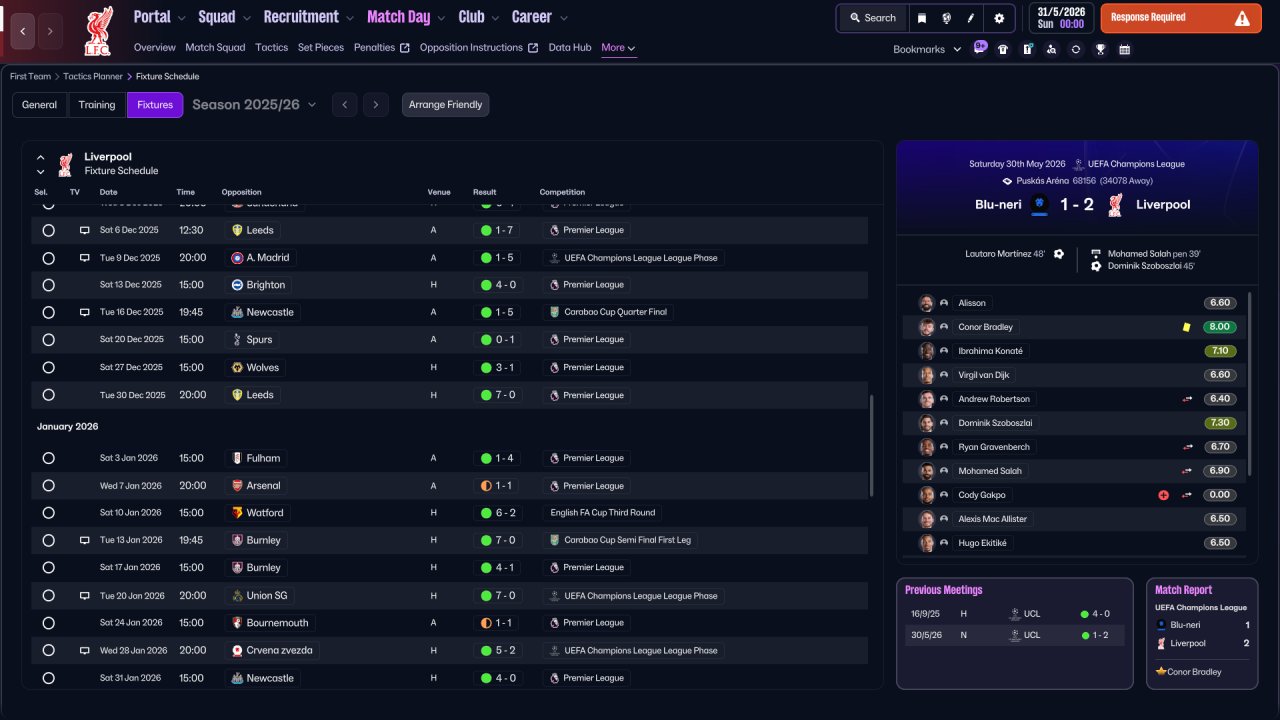1280x720 pixels.
Task: Click the Search button
Action: [873, 18]
